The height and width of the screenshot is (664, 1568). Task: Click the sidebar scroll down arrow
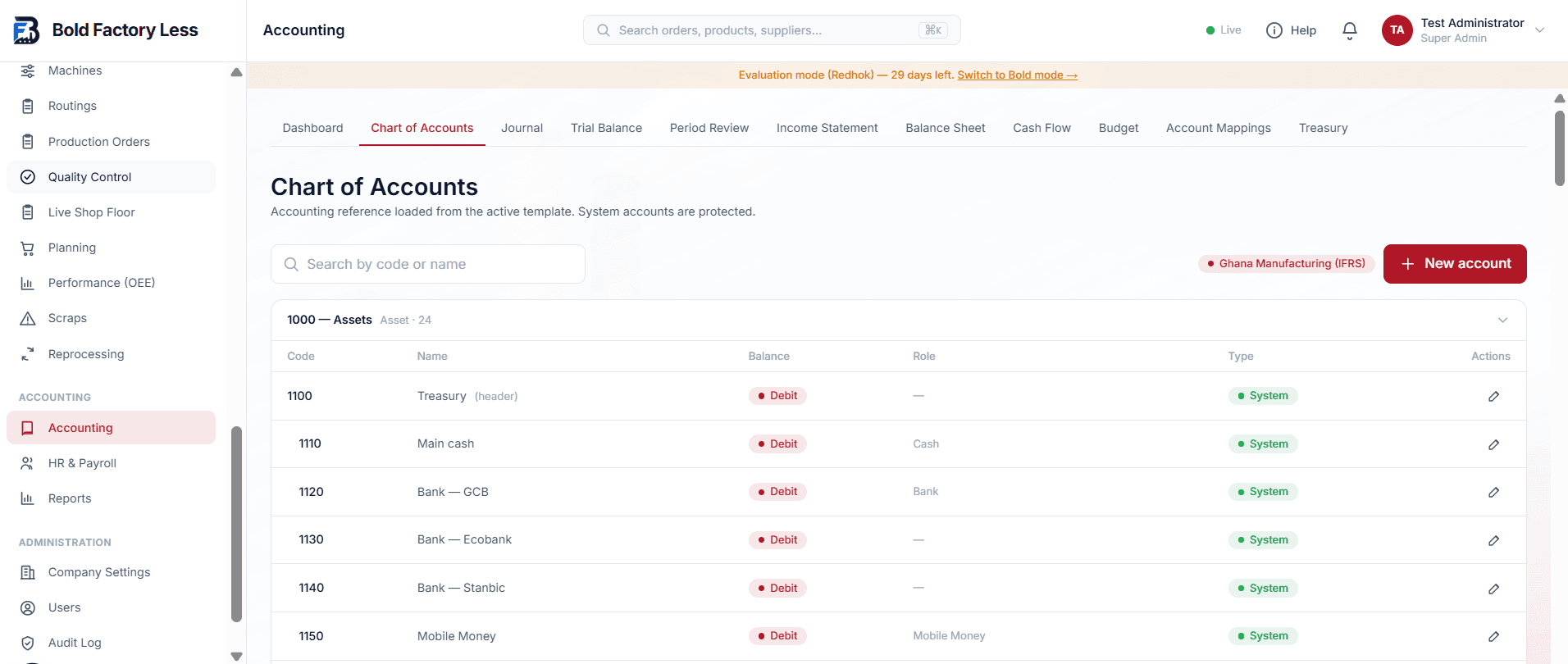236,656
